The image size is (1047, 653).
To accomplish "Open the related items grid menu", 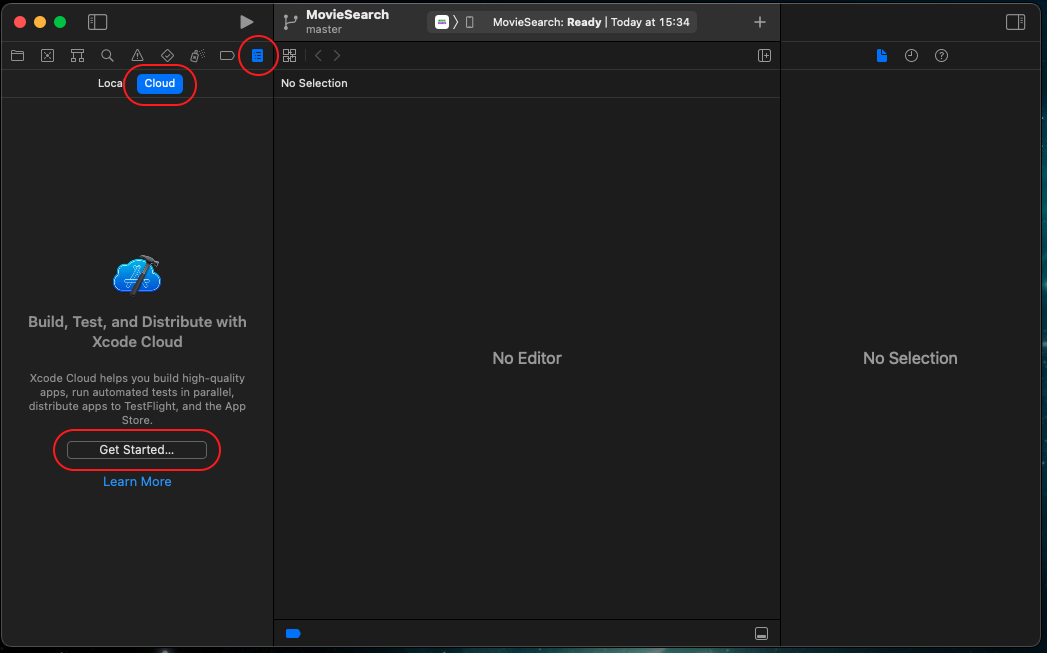I will (x=289, y=55).
